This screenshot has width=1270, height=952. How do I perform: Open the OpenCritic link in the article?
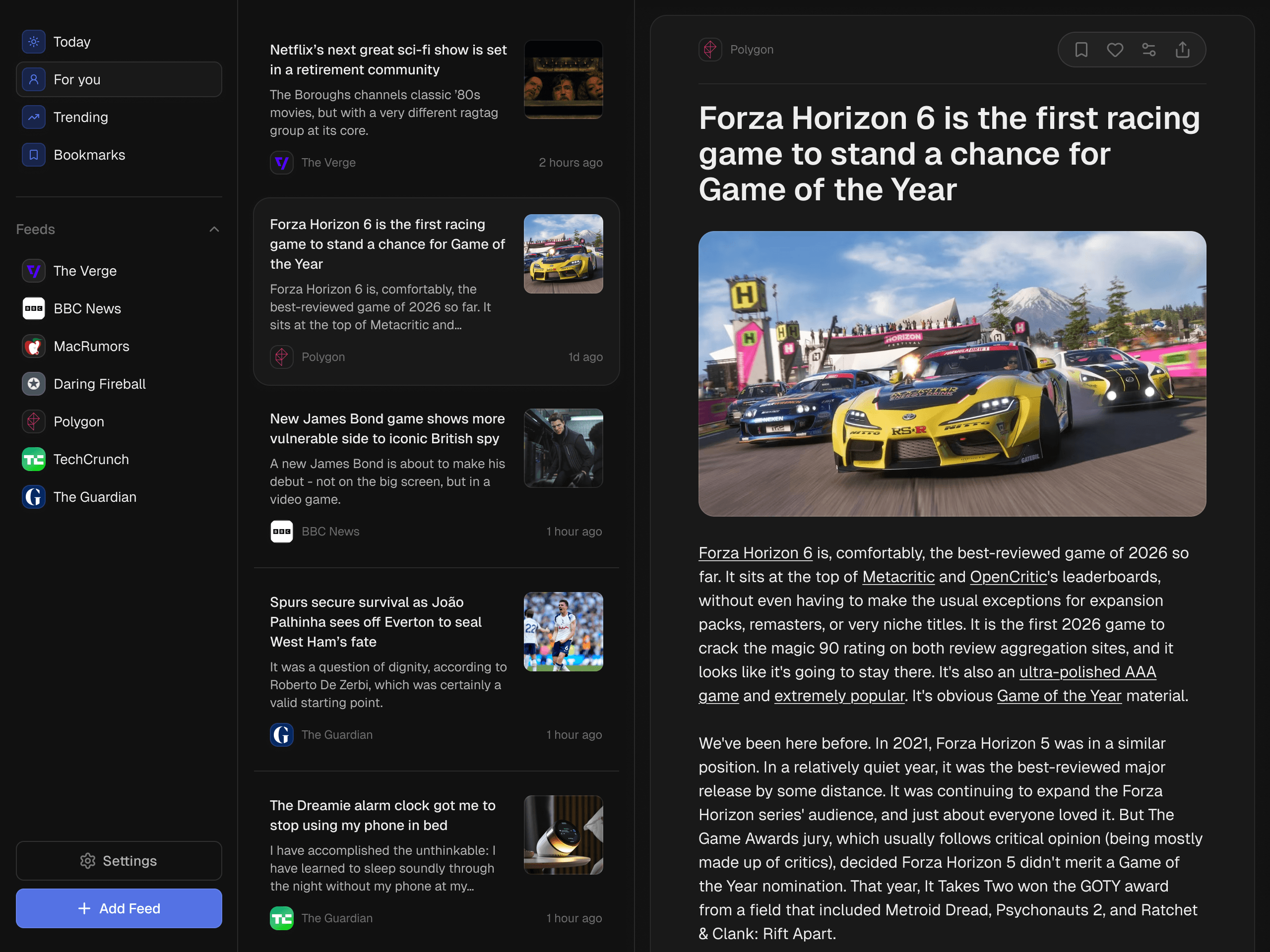1009,577
